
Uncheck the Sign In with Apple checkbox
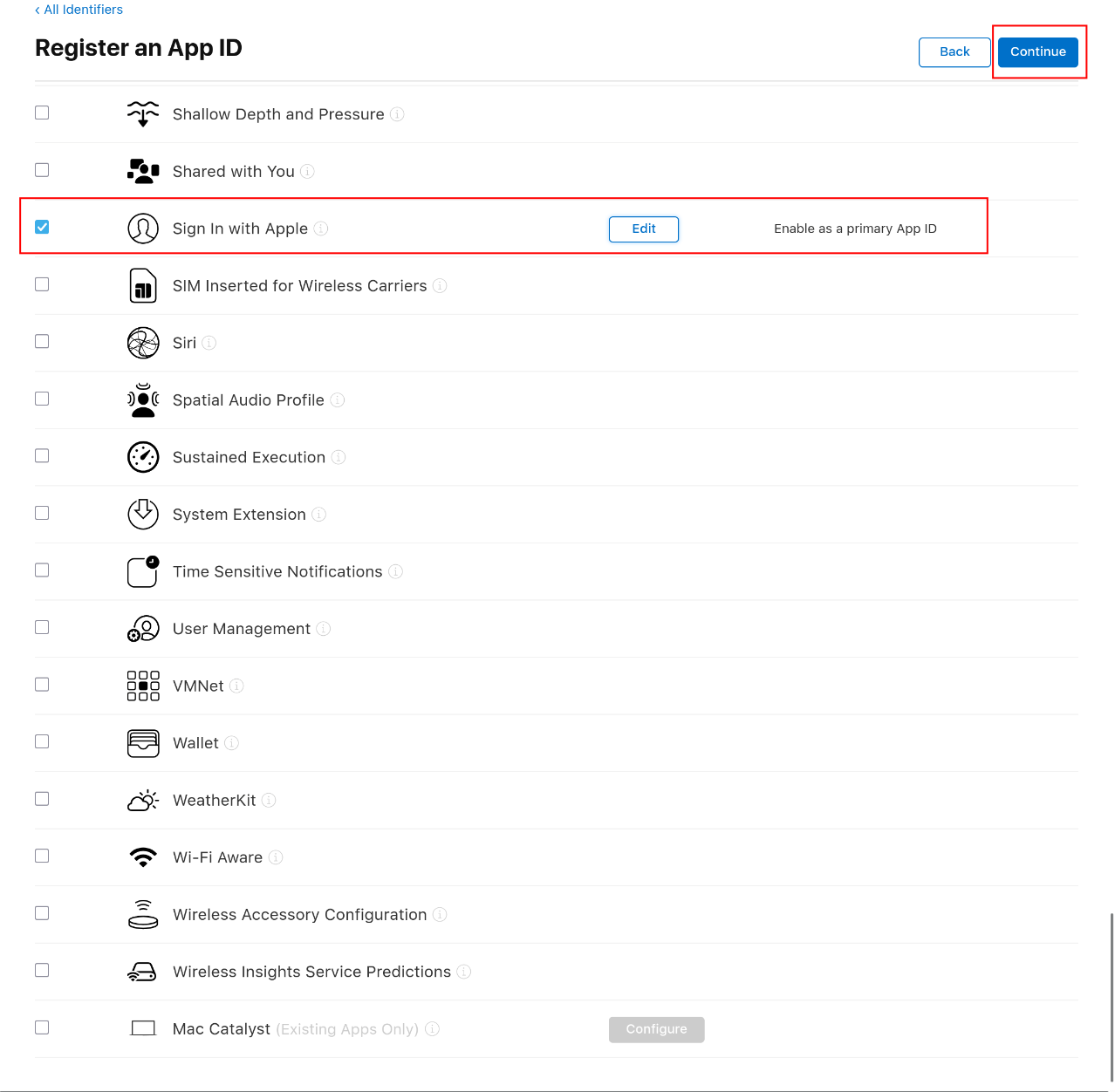[41, 226]
